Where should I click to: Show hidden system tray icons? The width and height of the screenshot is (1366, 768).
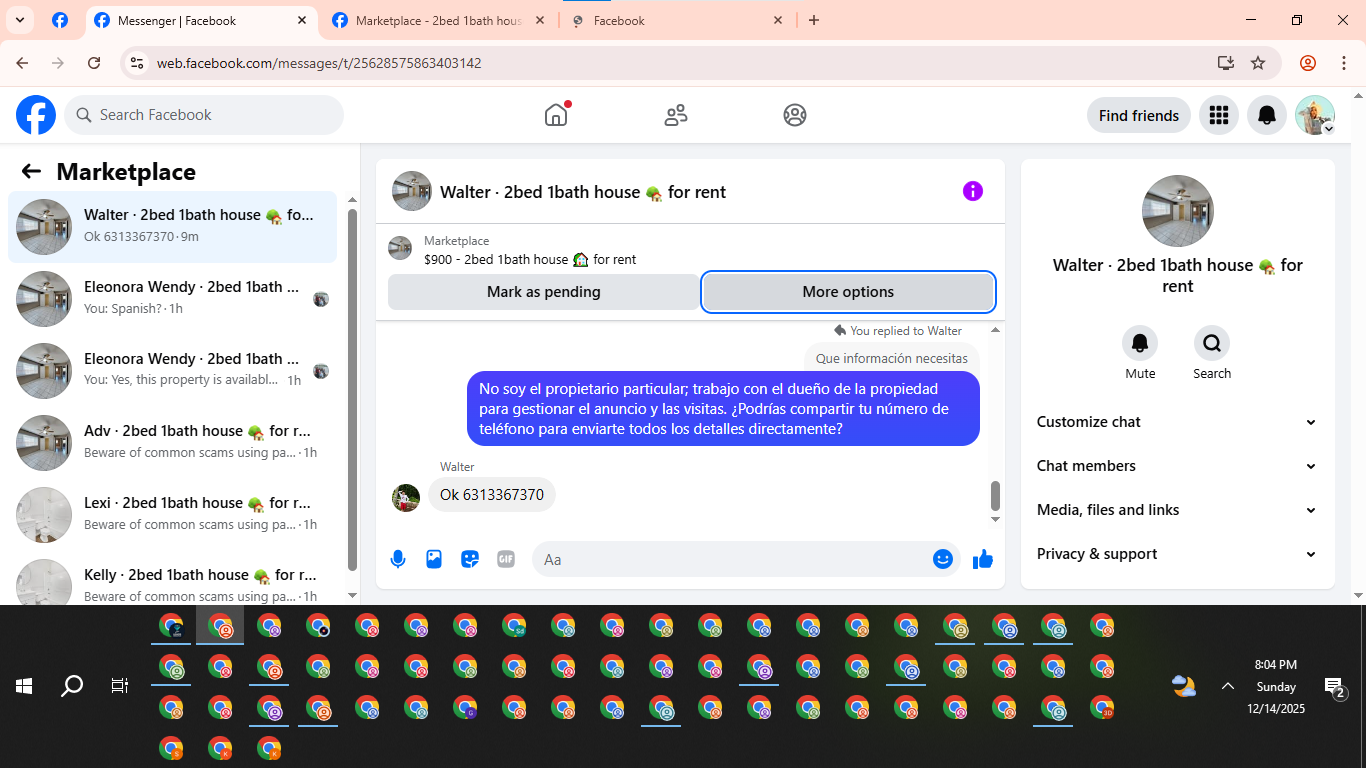[1227, 686]
